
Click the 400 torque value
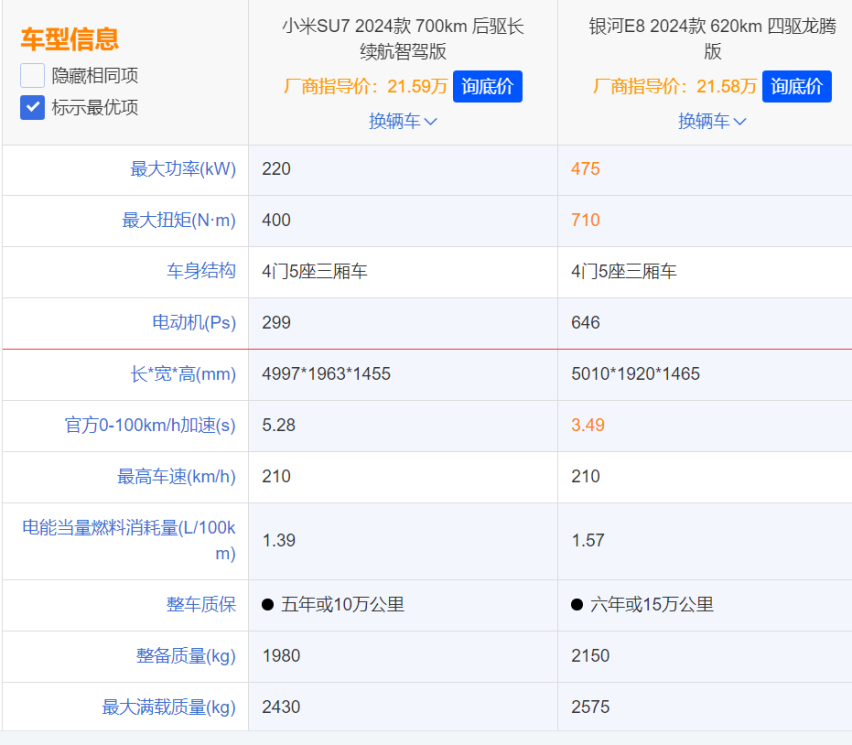[x=276, y=220]
